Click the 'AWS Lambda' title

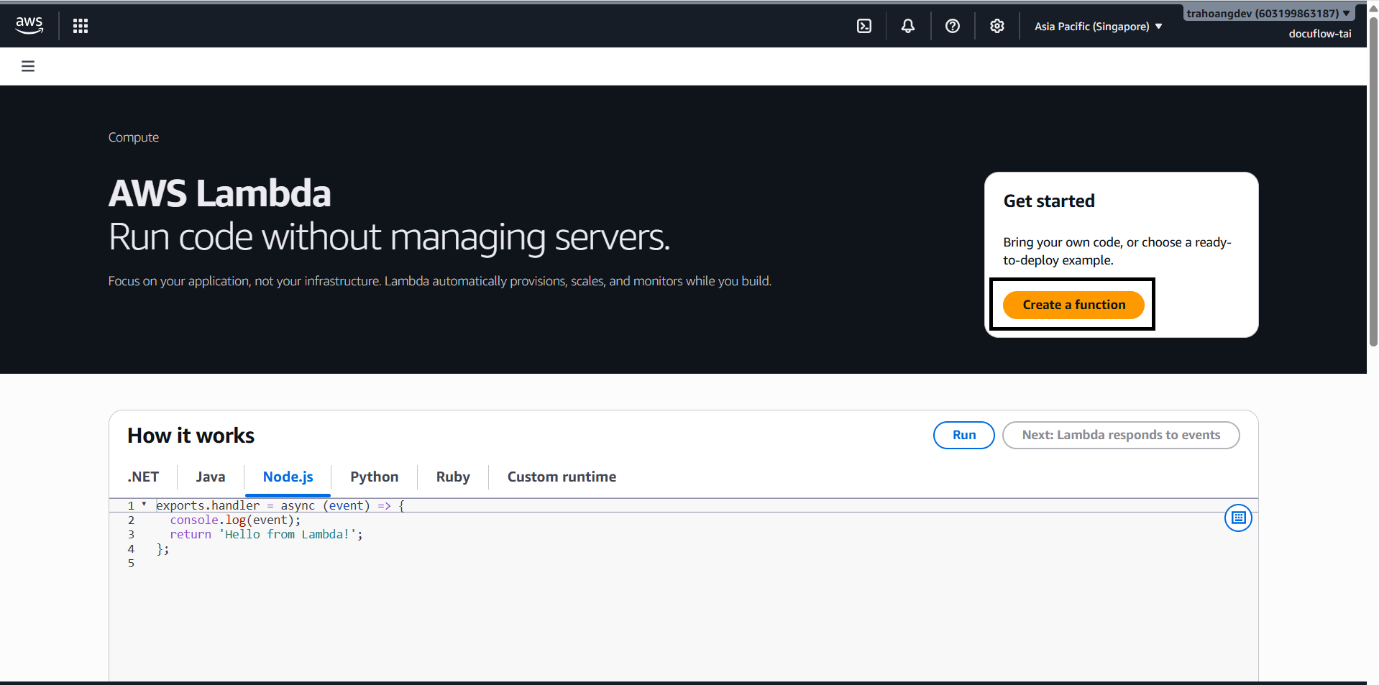click(220, 193)
